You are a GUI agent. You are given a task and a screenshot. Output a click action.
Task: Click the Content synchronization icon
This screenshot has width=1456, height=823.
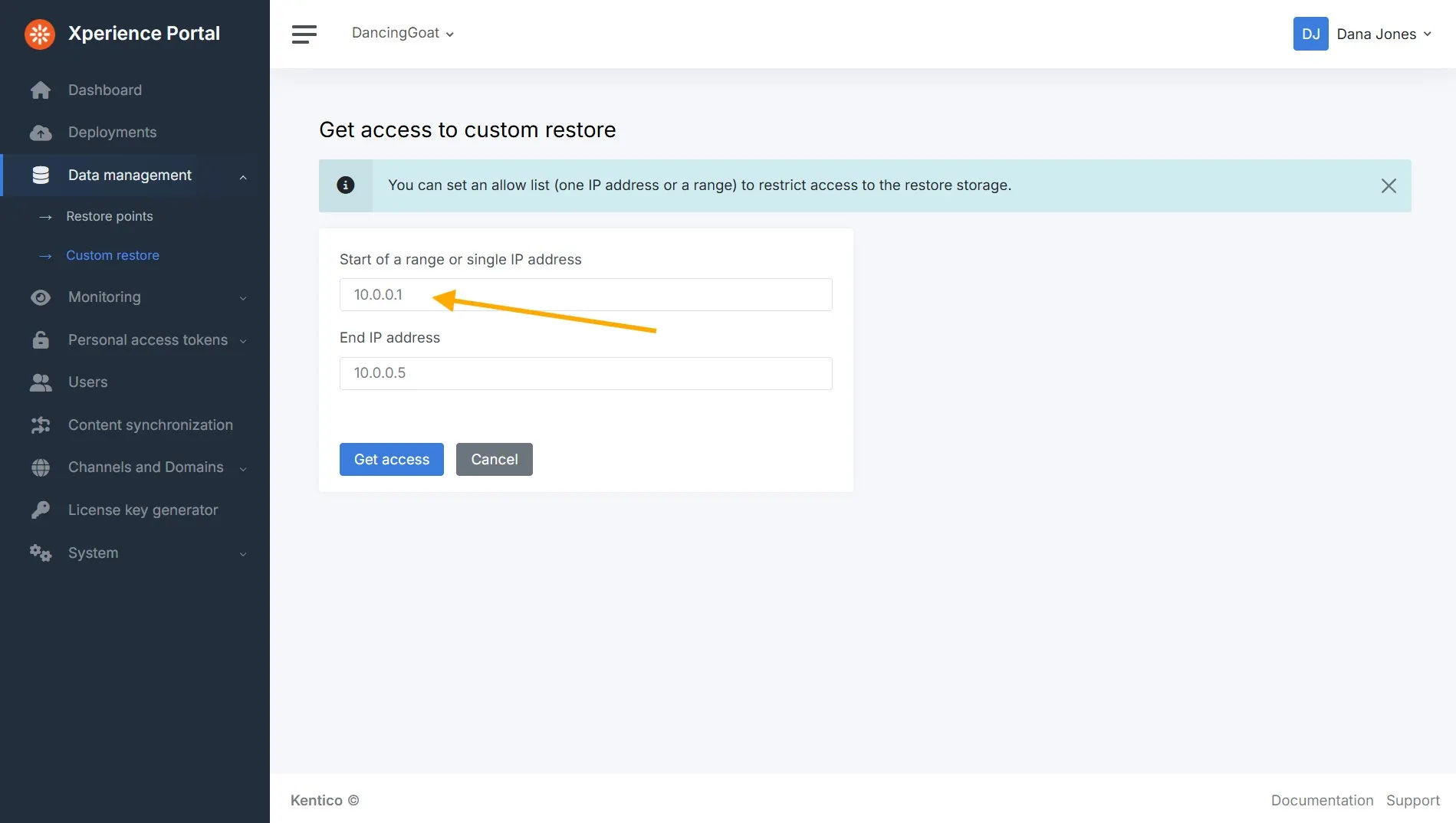41,425
